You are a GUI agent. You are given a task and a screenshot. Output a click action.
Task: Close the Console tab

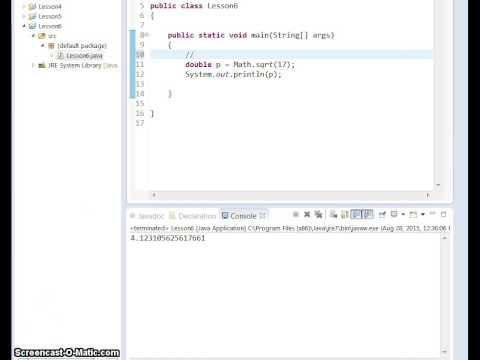(262, 216)
